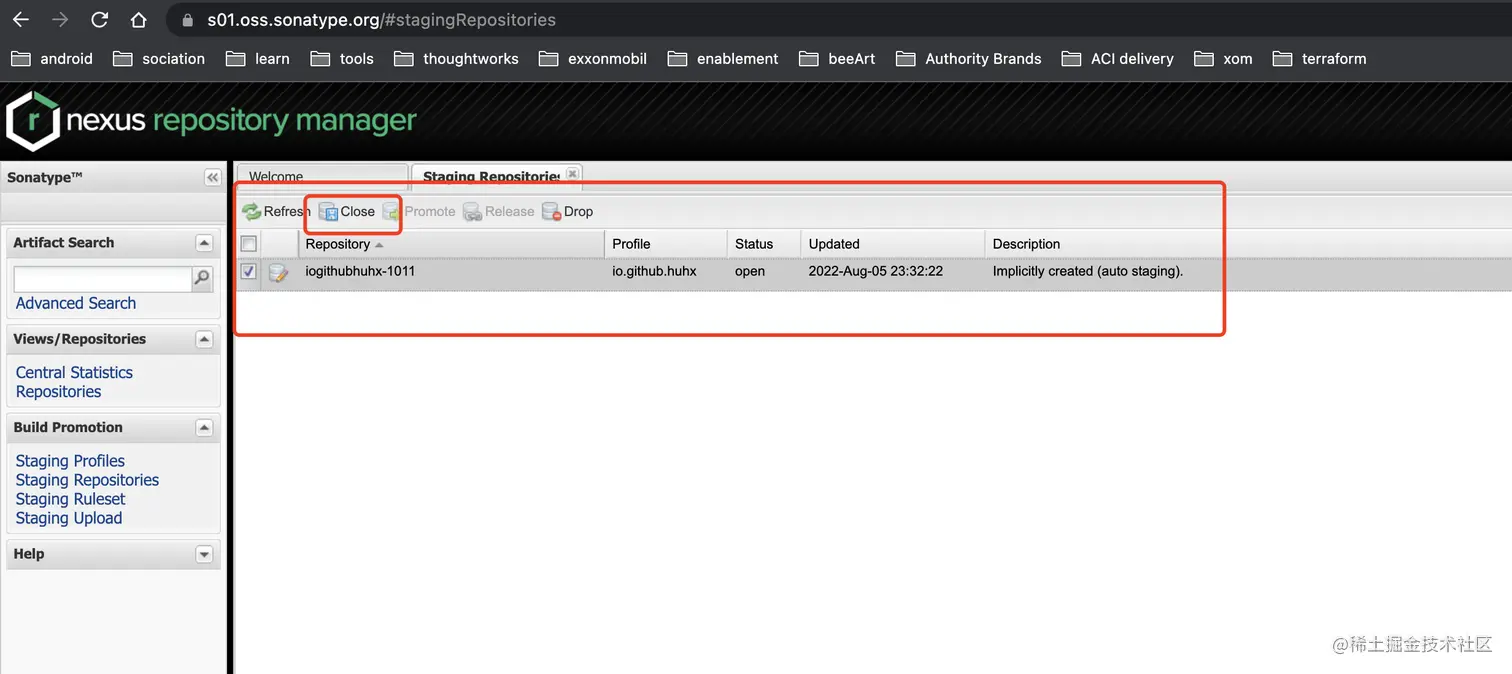Switch to the Welcome tab
The height and width of the screenshot is (674, 1512).
tap(321, 176)
